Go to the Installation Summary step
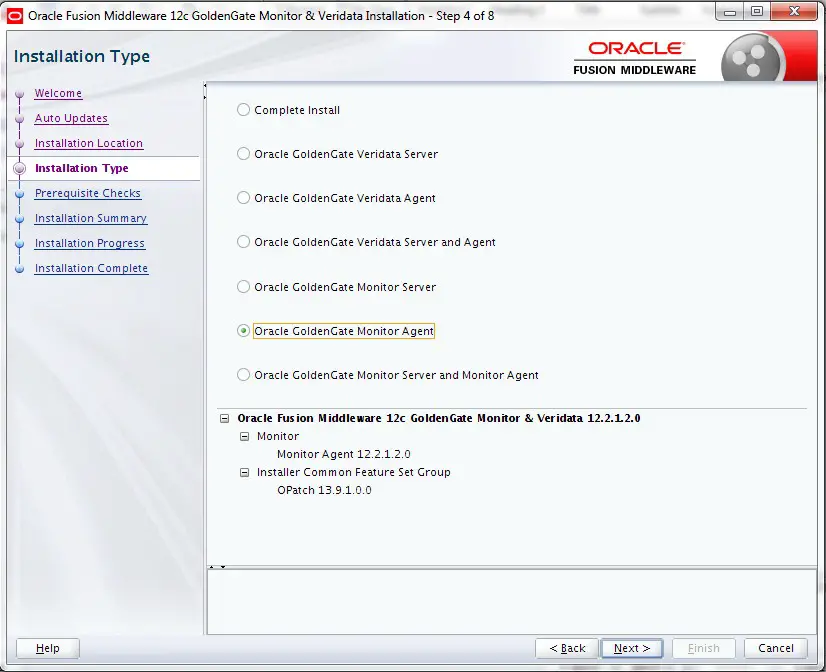 (x=91, y=218)
